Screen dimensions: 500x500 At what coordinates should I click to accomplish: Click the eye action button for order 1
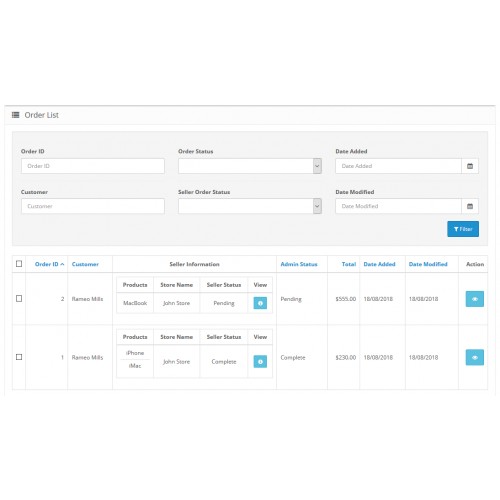[475, 357]
